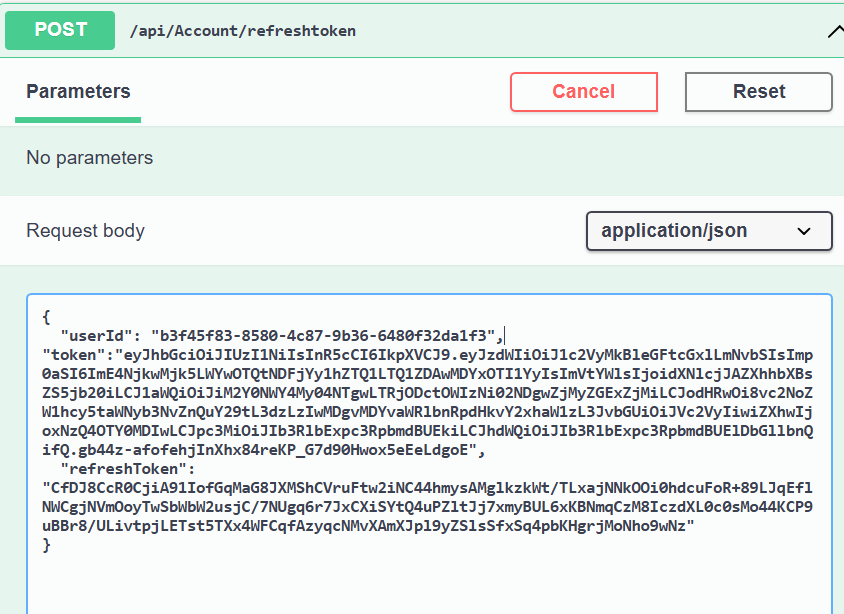The width and height of the screenshot is (844, 614).
Task: Click empty space below the JSON closing brace
Action: pyautogui.click(x=429, y=585)
